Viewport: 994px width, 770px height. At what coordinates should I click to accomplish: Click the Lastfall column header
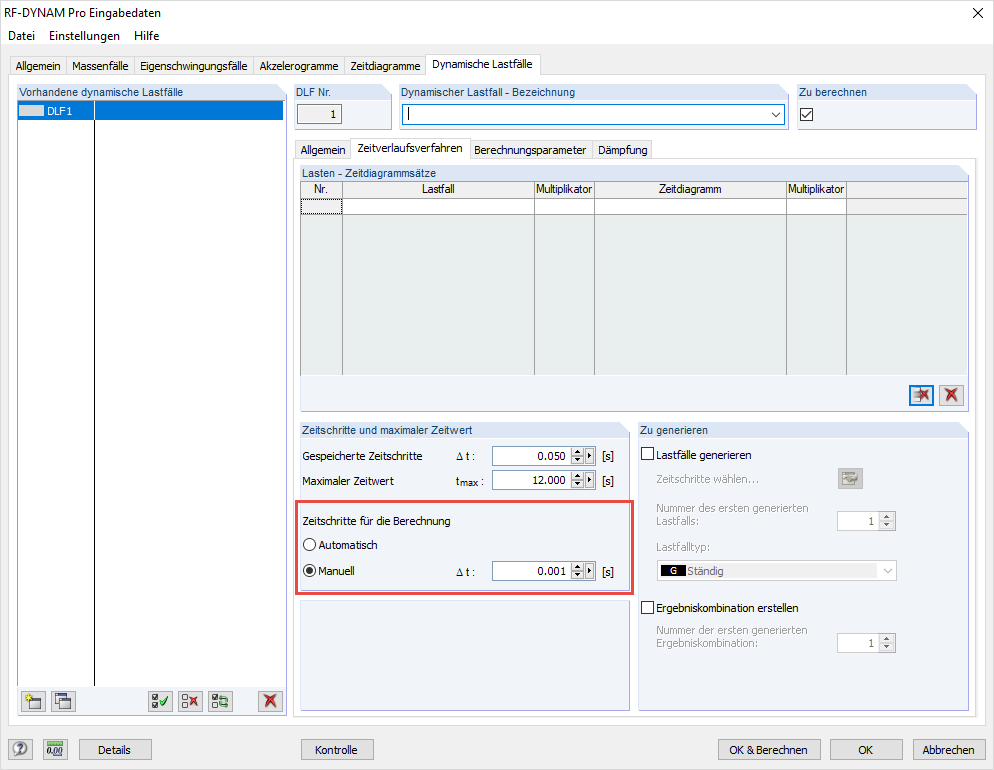438,189
